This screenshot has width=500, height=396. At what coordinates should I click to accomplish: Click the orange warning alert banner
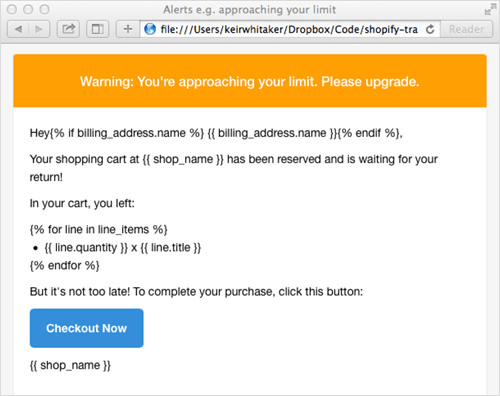[x=250, y=81]
